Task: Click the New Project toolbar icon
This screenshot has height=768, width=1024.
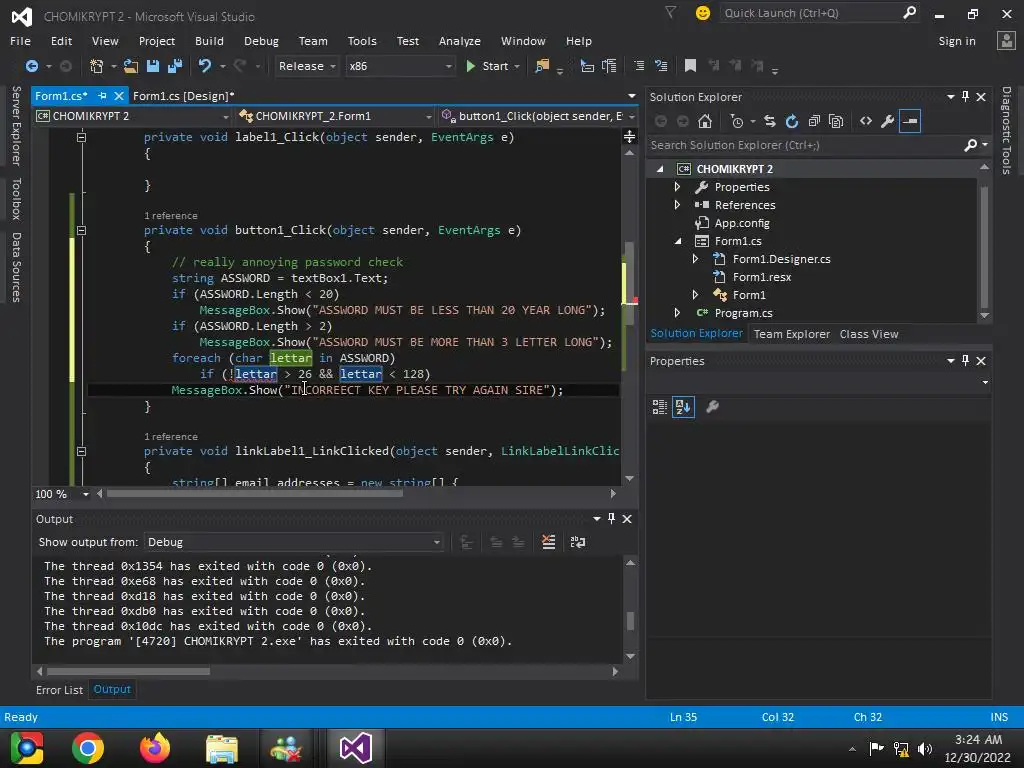Action: (x=97, y=66)
